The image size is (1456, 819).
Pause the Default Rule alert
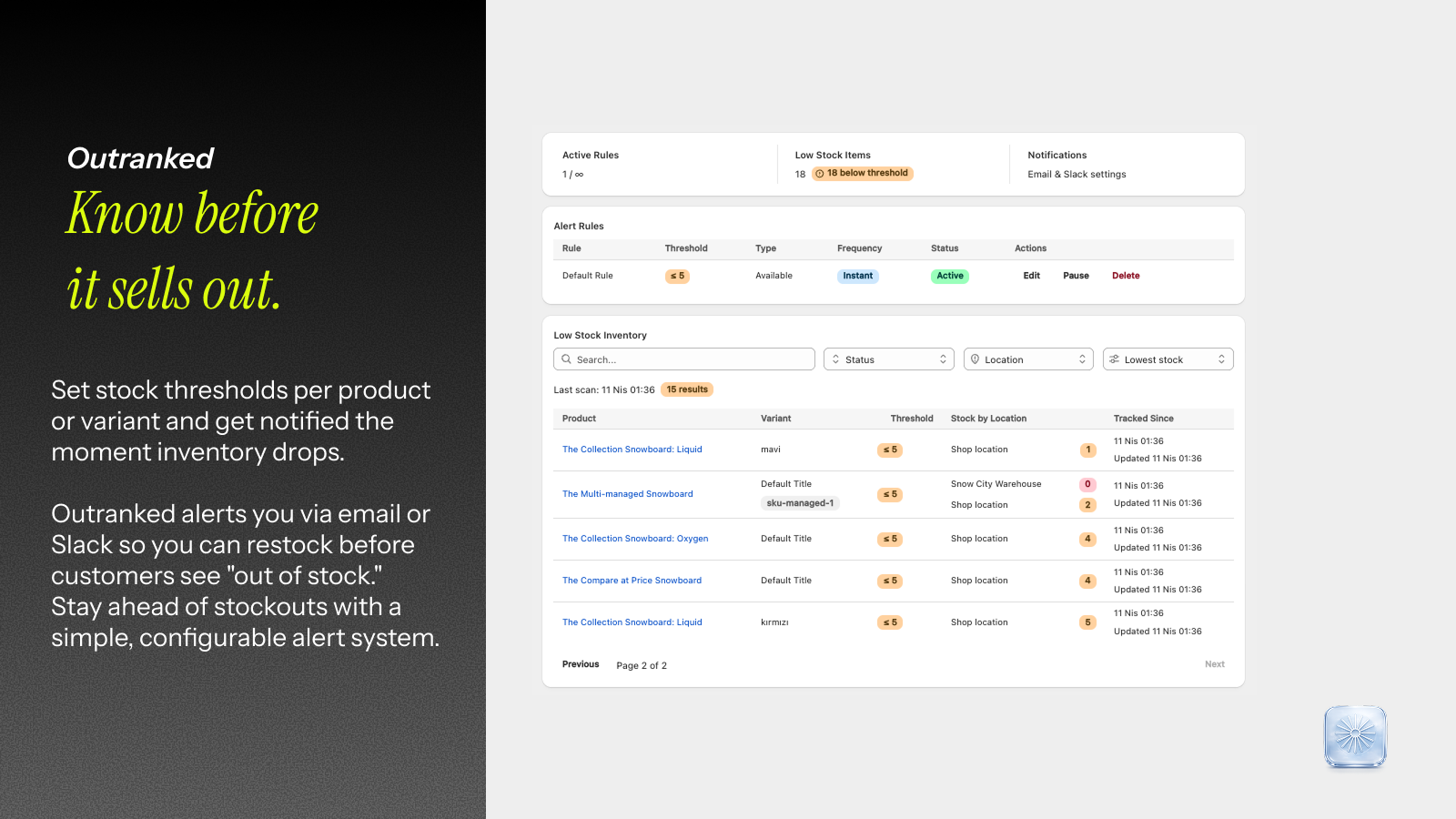(1076, 276)
